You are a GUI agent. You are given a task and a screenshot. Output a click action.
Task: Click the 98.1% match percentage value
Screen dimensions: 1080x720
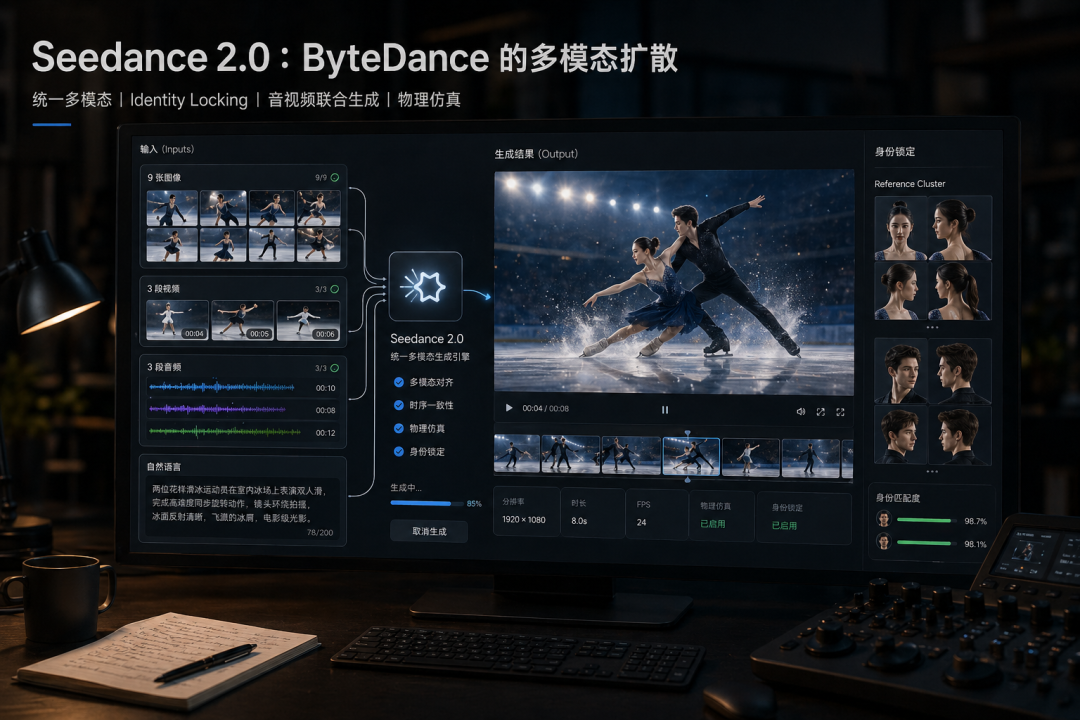[x=975, y=544]
